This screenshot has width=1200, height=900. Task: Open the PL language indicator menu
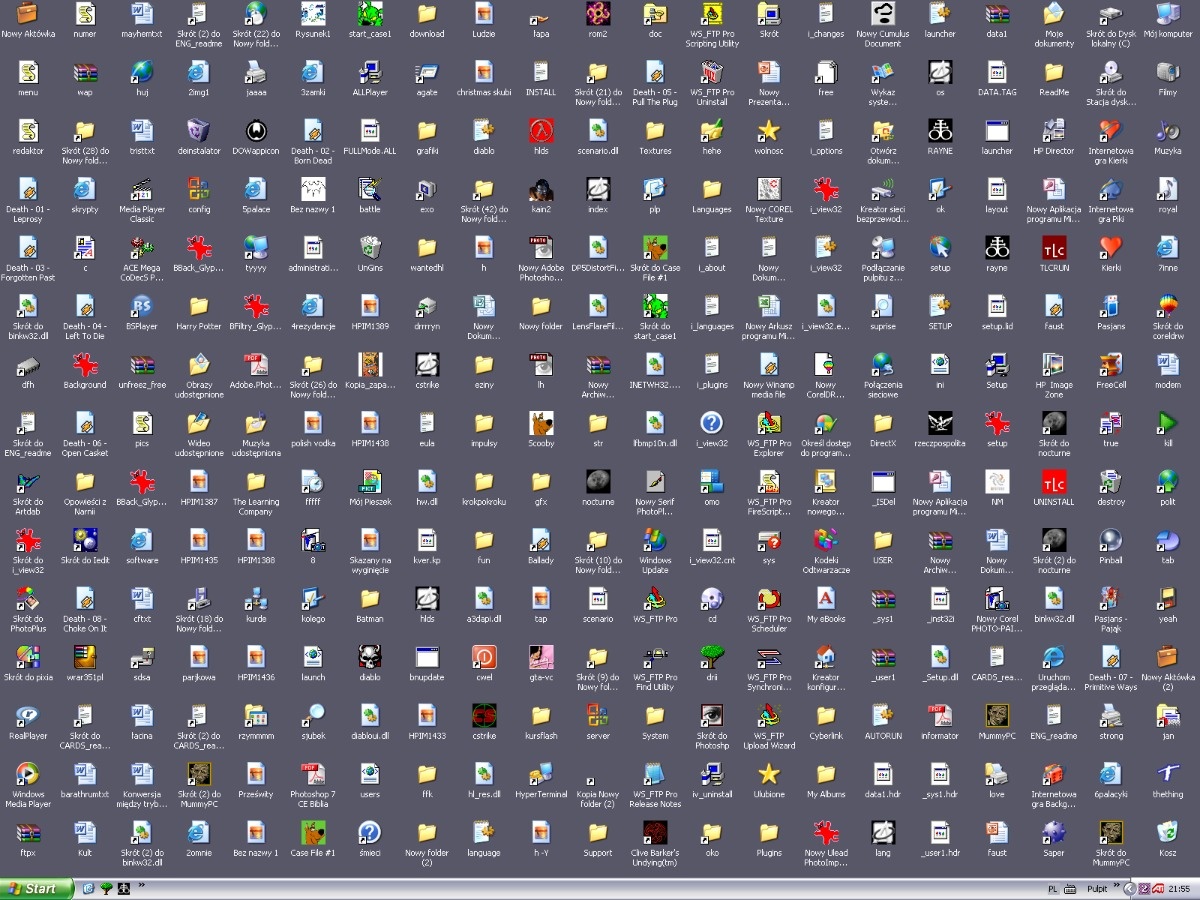coord(1053,888)
